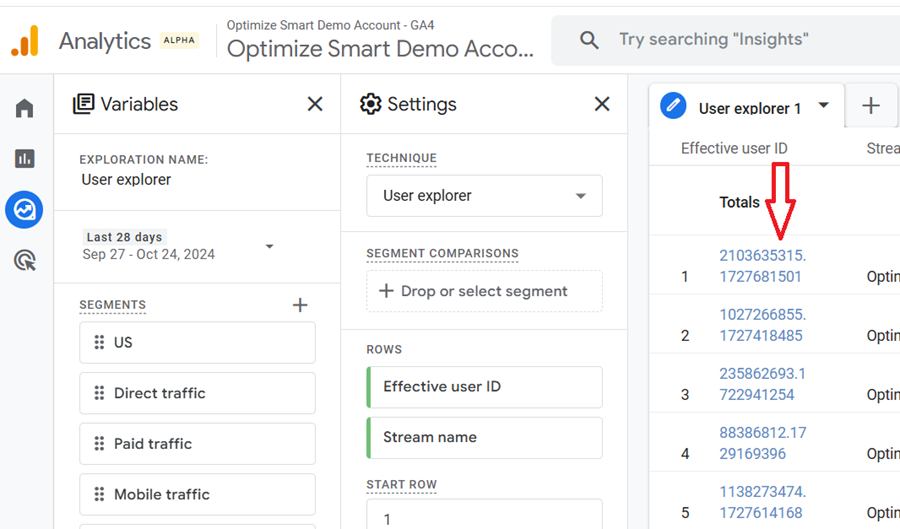Click the Effective user ID row chip
Image resolution: width=900 pixels, height=529 pixels.
[484, 387]
